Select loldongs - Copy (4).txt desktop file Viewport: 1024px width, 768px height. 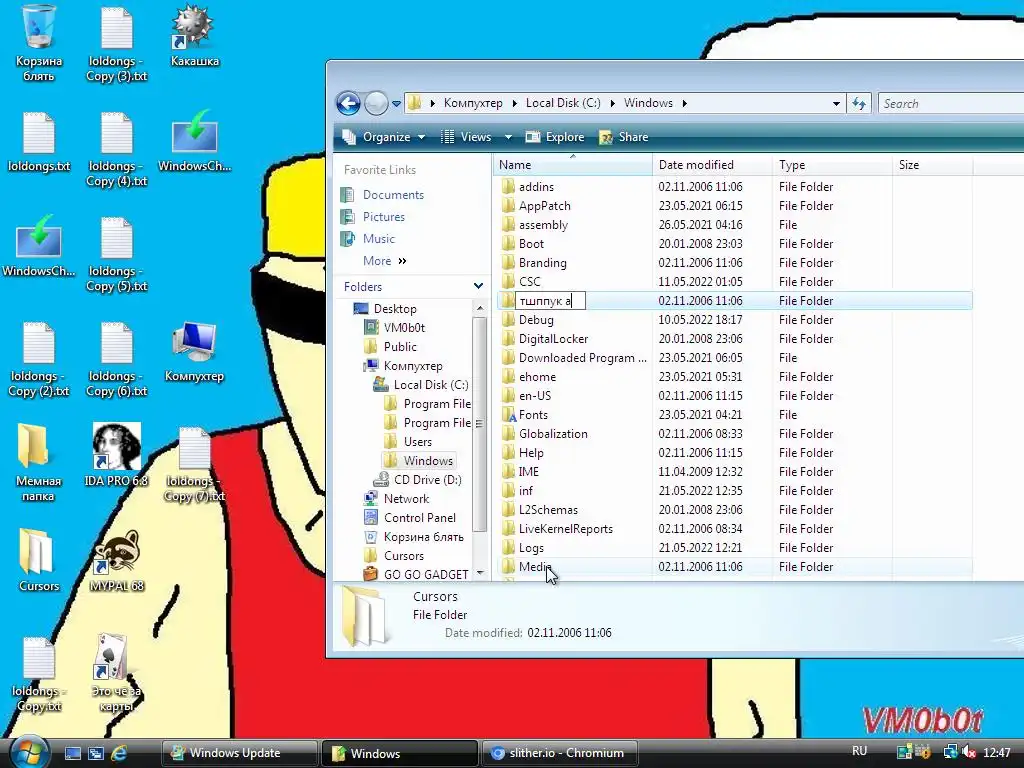(x=117, y=149)
